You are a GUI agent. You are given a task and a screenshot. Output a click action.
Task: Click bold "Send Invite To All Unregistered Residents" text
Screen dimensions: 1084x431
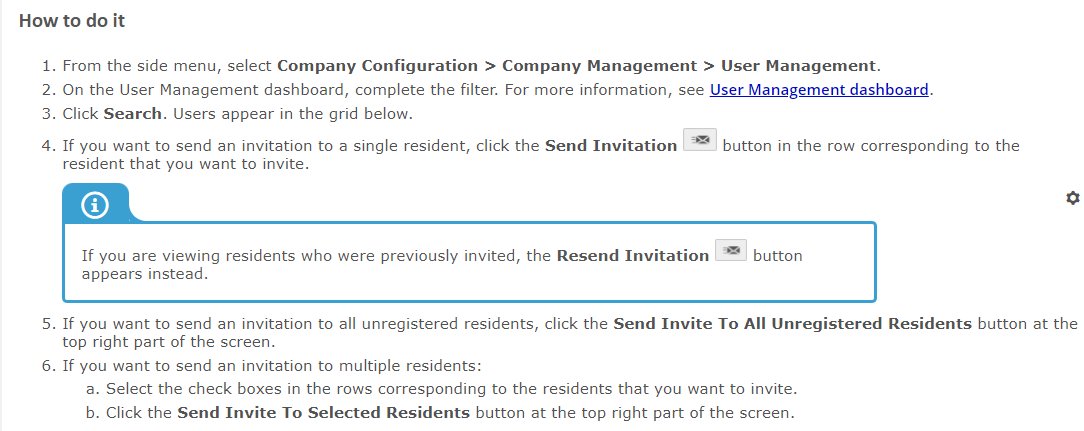[x=791, y=324]
